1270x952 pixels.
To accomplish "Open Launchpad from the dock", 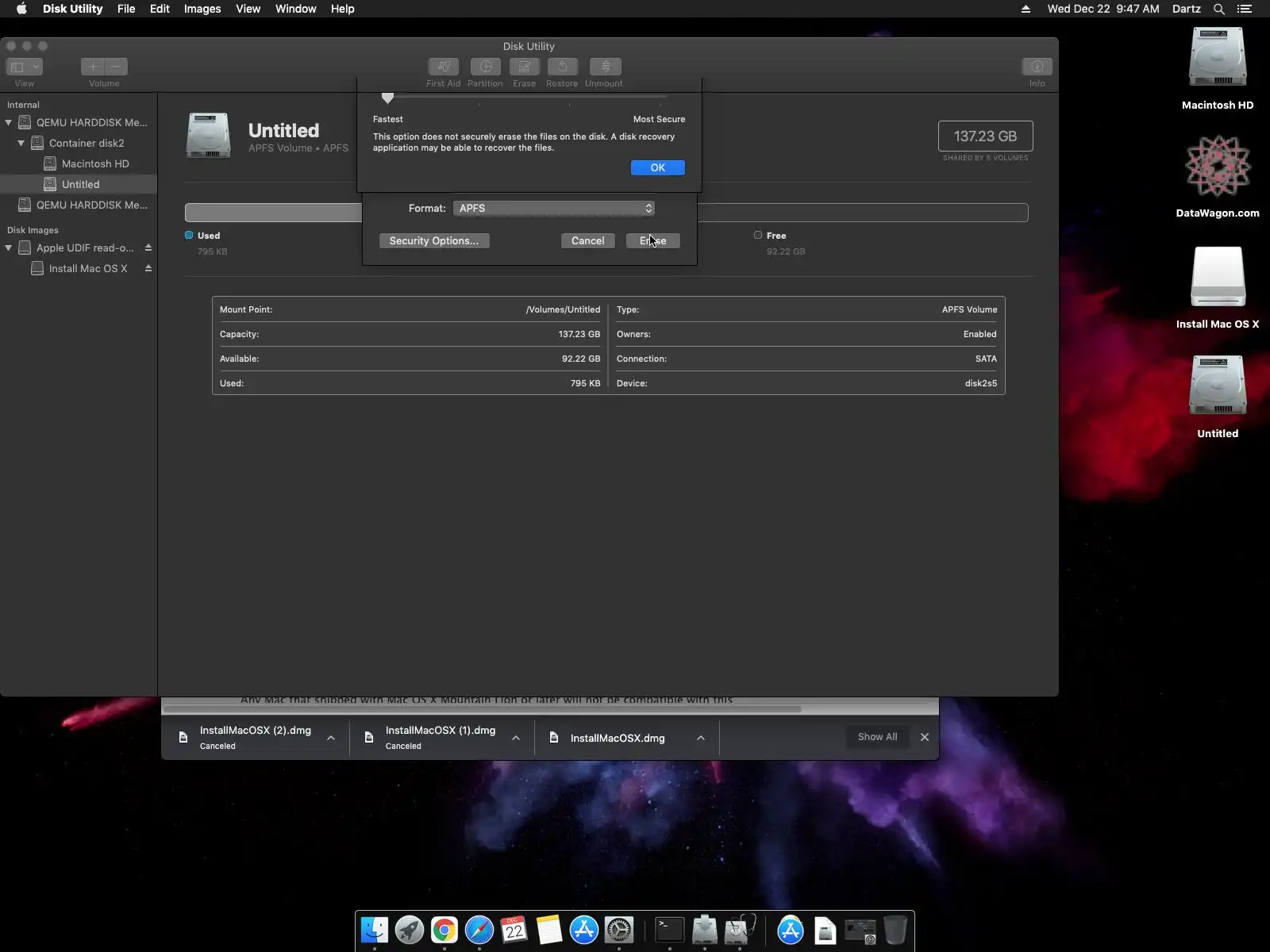I will [410, 930].
